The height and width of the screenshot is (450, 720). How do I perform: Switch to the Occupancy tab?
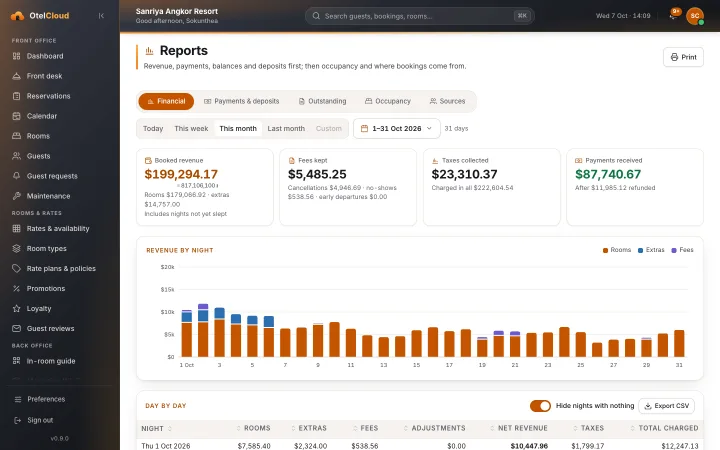tap(388, 101)
